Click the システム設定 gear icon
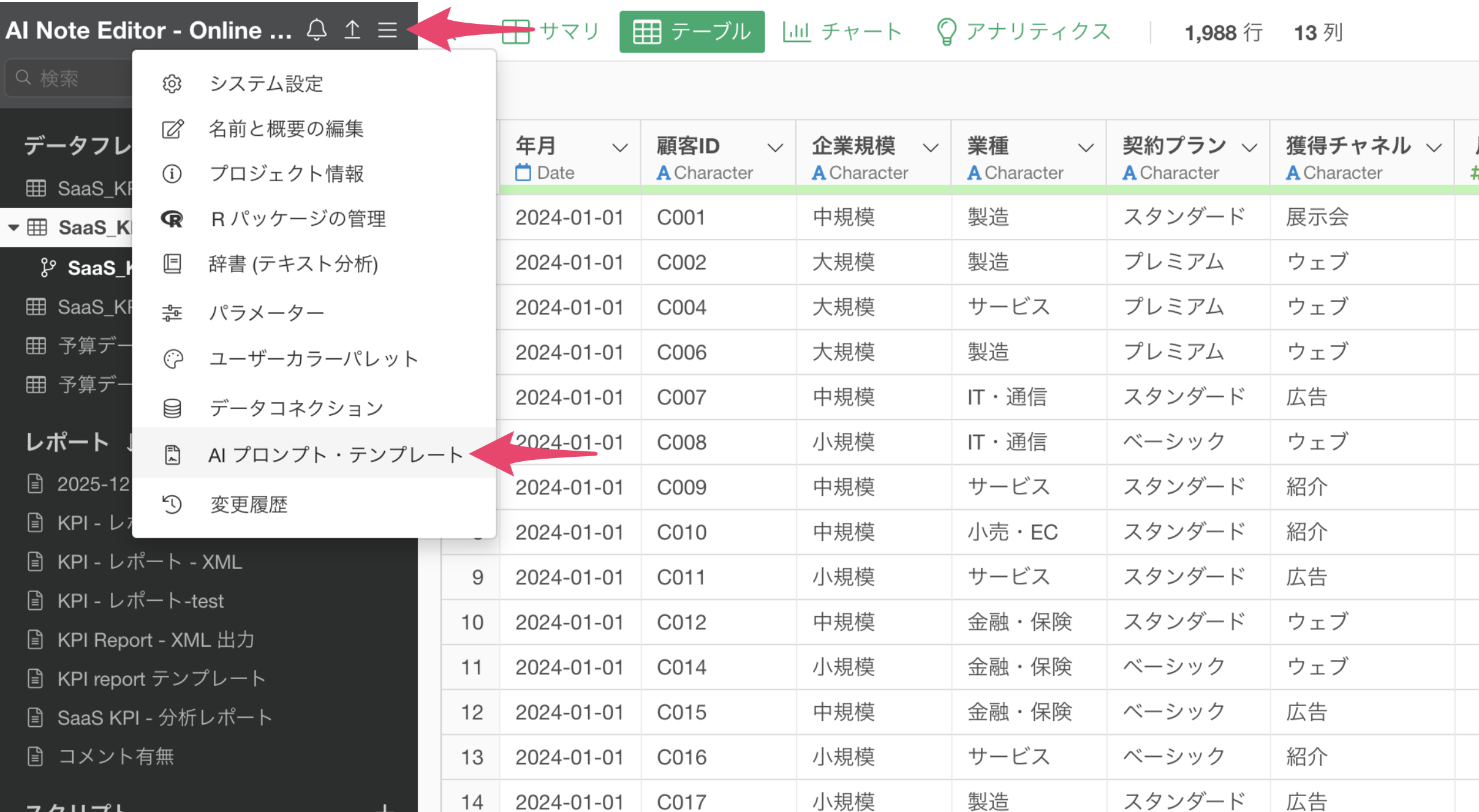Screen dimensions: 1479x812 [172, 83]
